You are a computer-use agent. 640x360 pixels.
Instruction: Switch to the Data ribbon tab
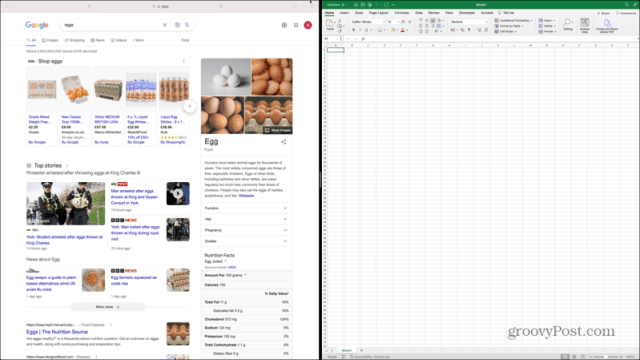point(419,13)
